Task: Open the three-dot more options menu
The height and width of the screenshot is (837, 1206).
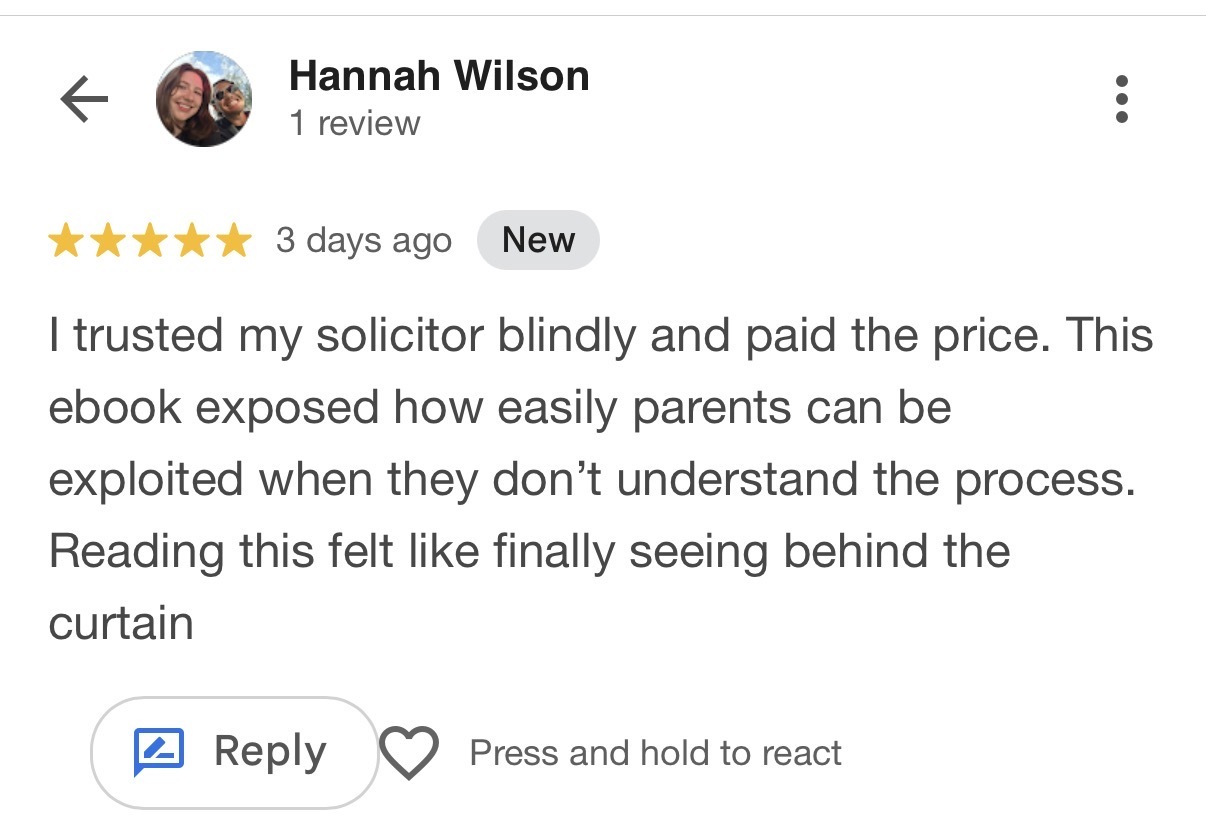Action: [1121, 99]
